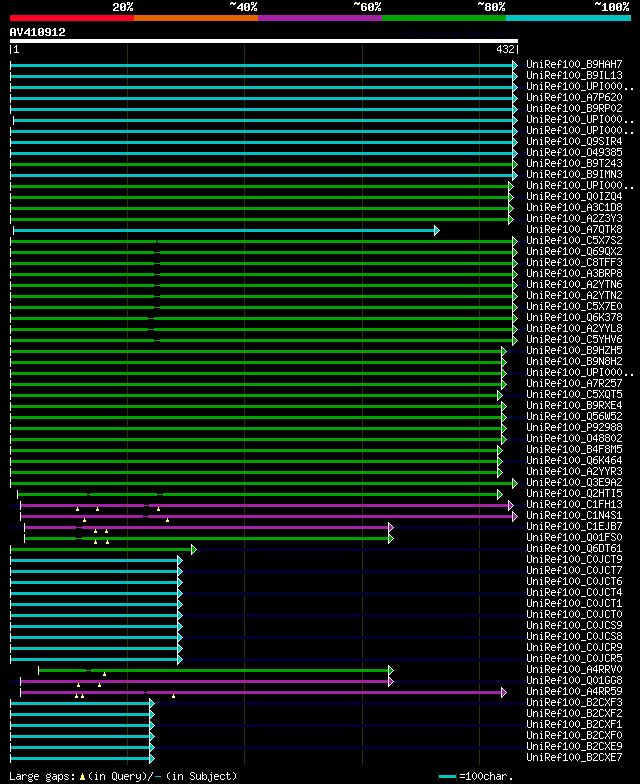This screenshot has height=784, width=640.
Task: Select the UniRef100_Q6K464 label
Action: tap(574, 460)
